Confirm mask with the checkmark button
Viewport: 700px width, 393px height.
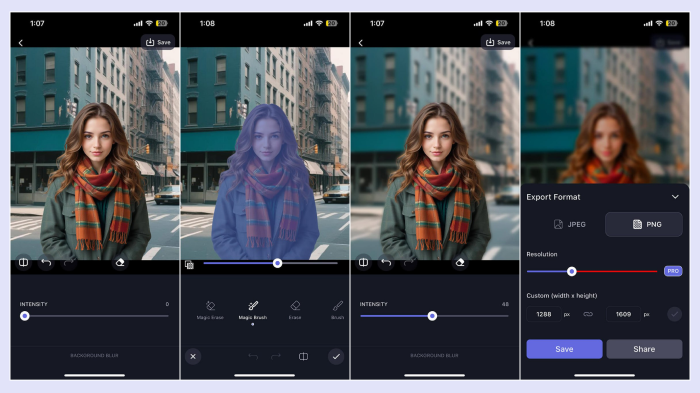[336, 356]
